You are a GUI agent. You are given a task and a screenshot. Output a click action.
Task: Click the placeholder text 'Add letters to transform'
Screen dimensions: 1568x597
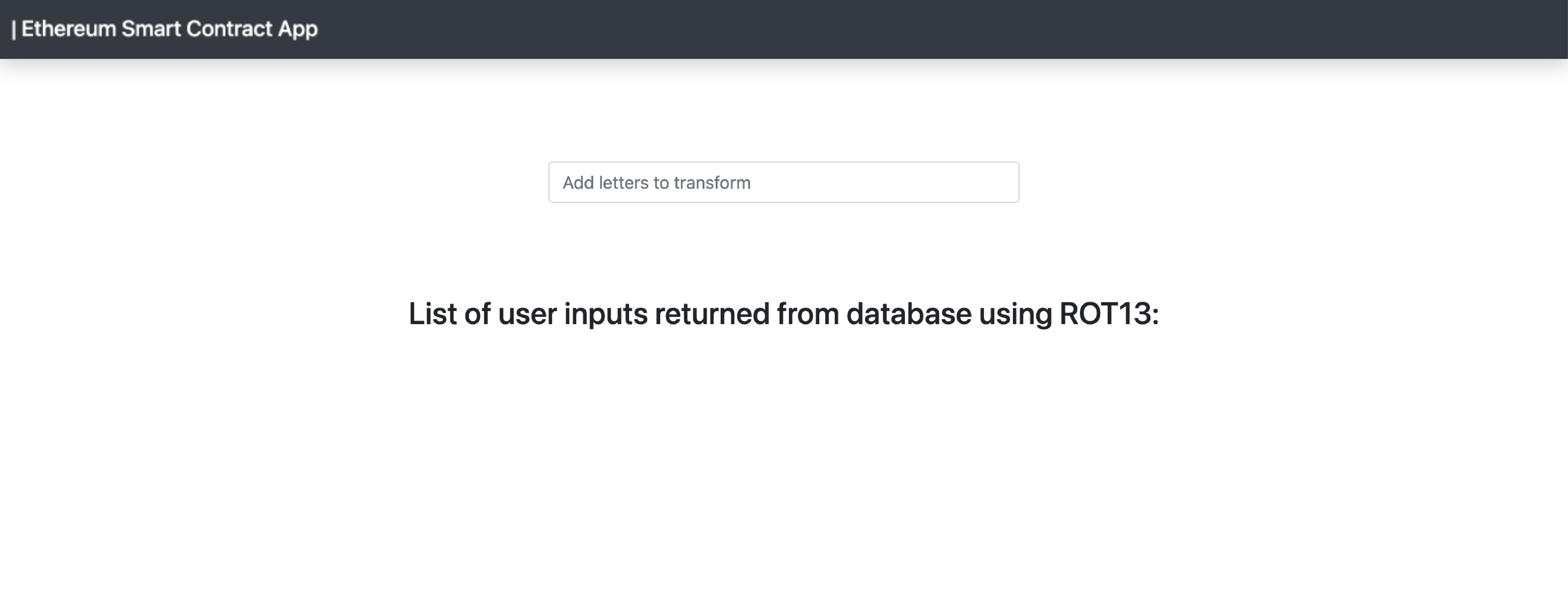[x=656, y=183]
